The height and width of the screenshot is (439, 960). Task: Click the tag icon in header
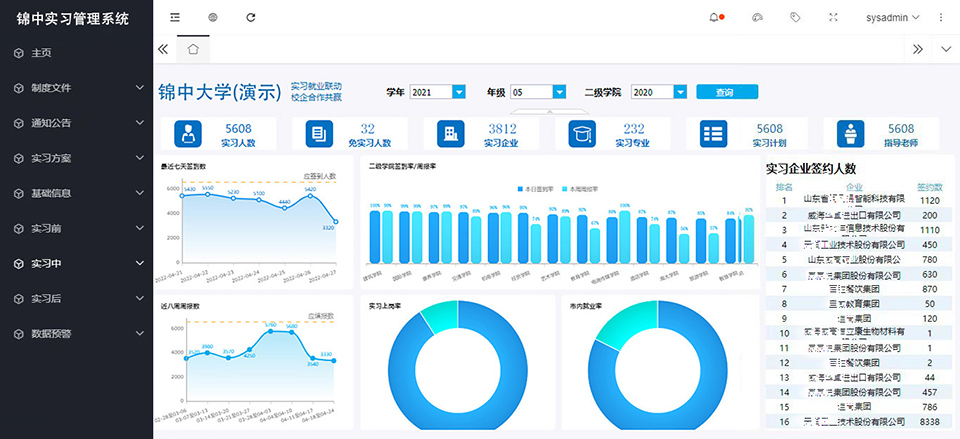[x=795, y=17]
